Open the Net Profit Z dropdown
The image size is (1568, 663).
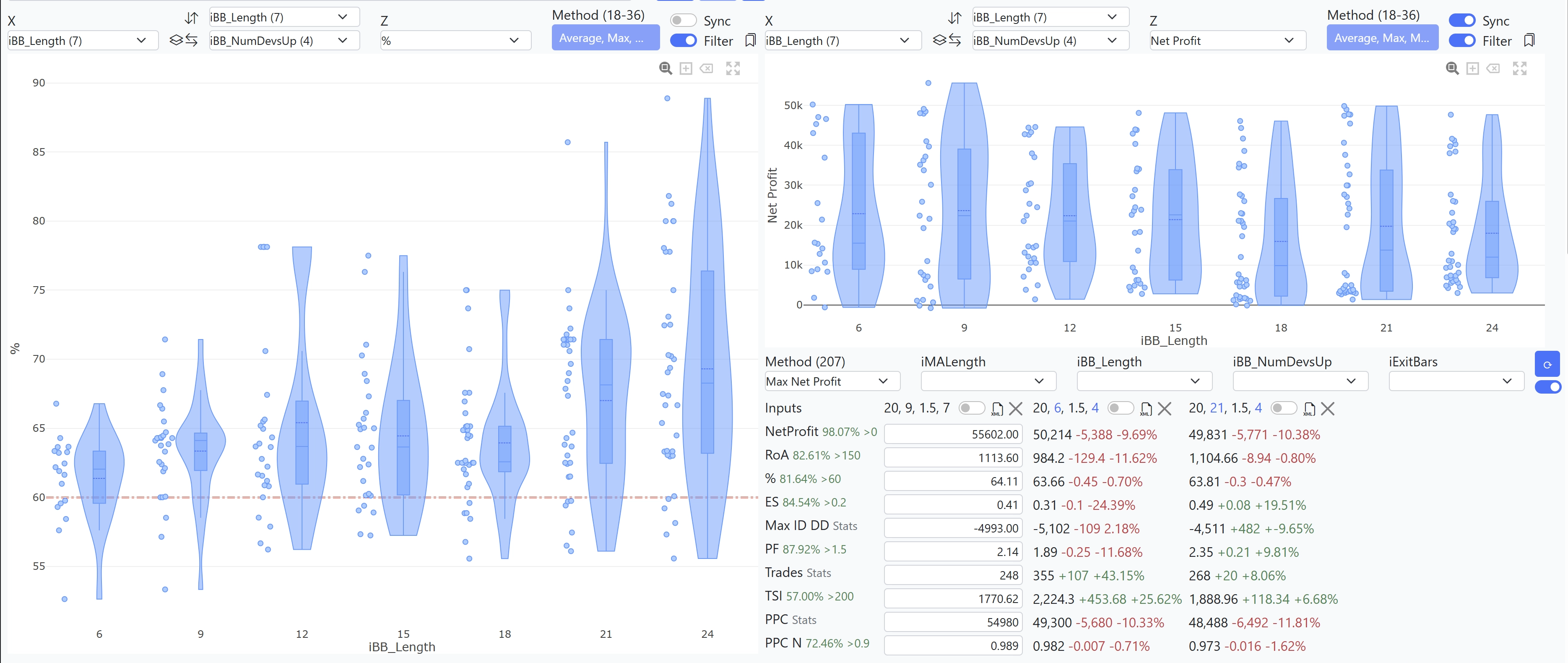1227,41
